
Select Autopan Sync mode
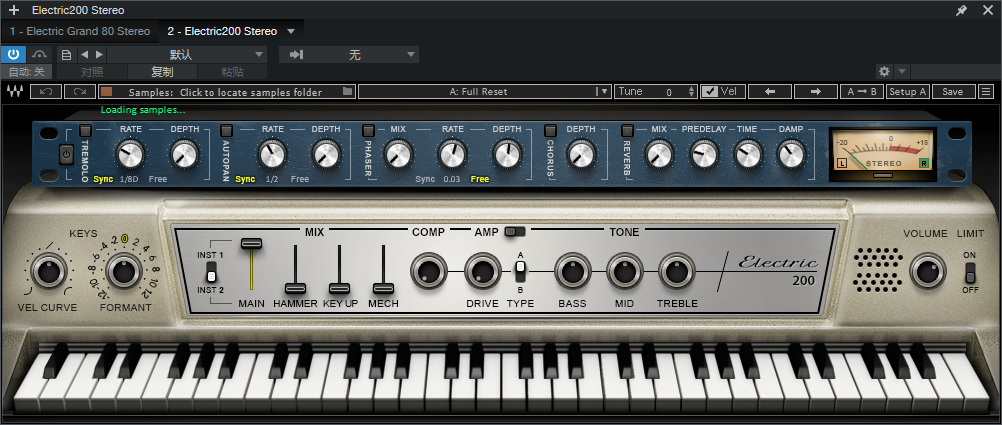(245, 179)
